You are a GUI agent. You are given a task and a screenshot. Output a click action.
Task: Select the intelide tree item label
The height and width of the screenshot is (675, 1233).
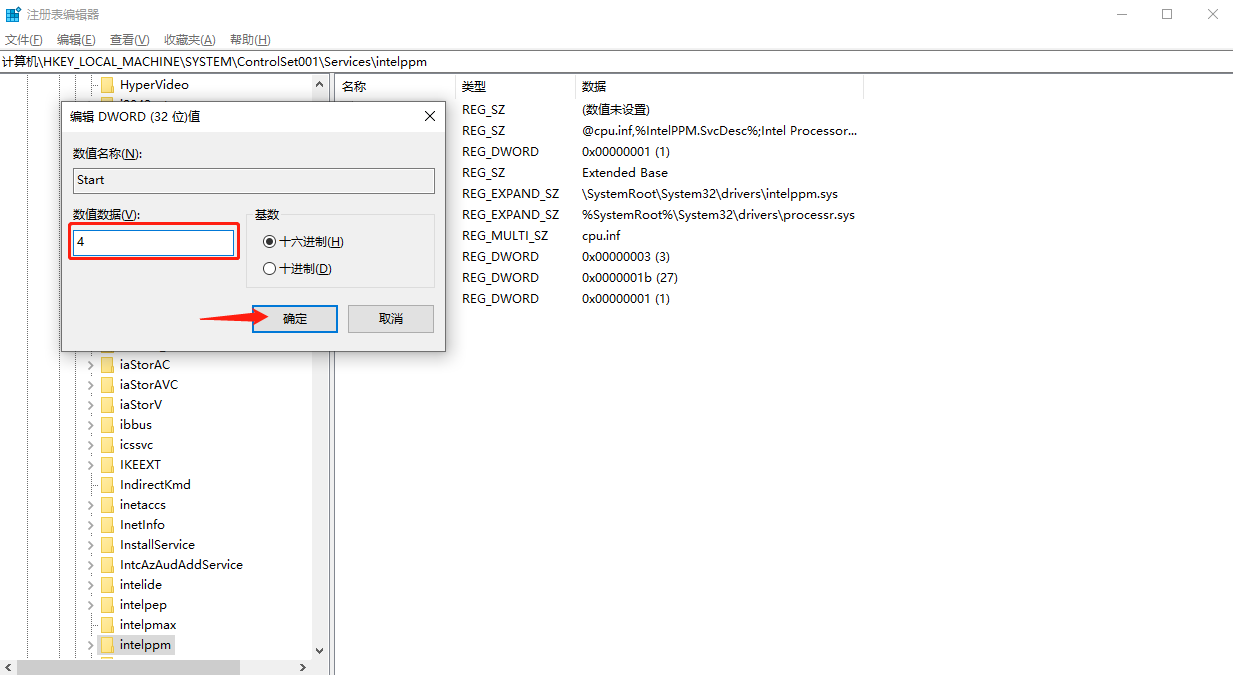(141, 585)
